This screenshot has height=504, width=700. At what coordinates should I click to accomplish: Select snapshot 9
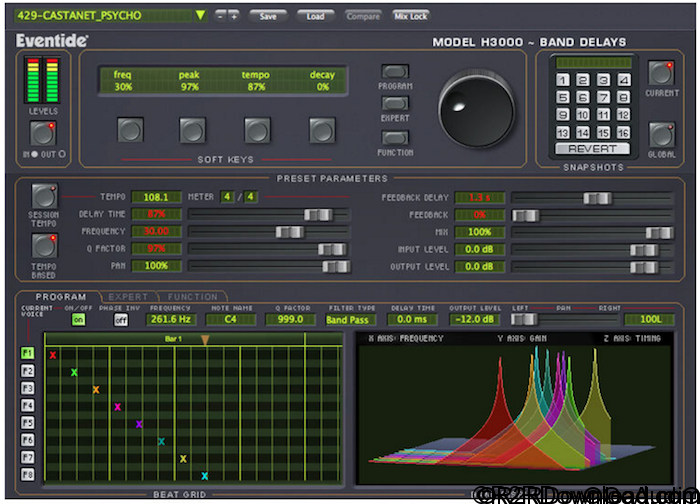(x=562, y=115)
